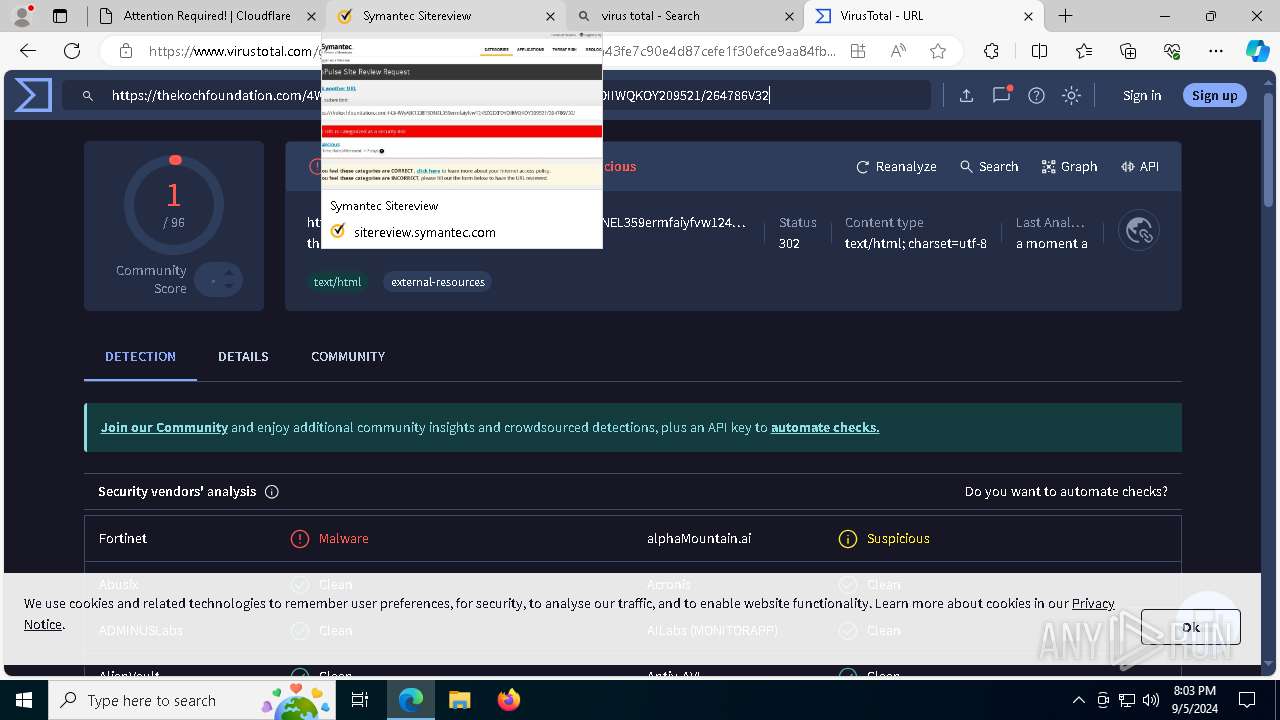The width and height of the screenshot is (1280, 720).
Task: Click info icon beside Security vendors' analysis
Action: coord(271,492)
